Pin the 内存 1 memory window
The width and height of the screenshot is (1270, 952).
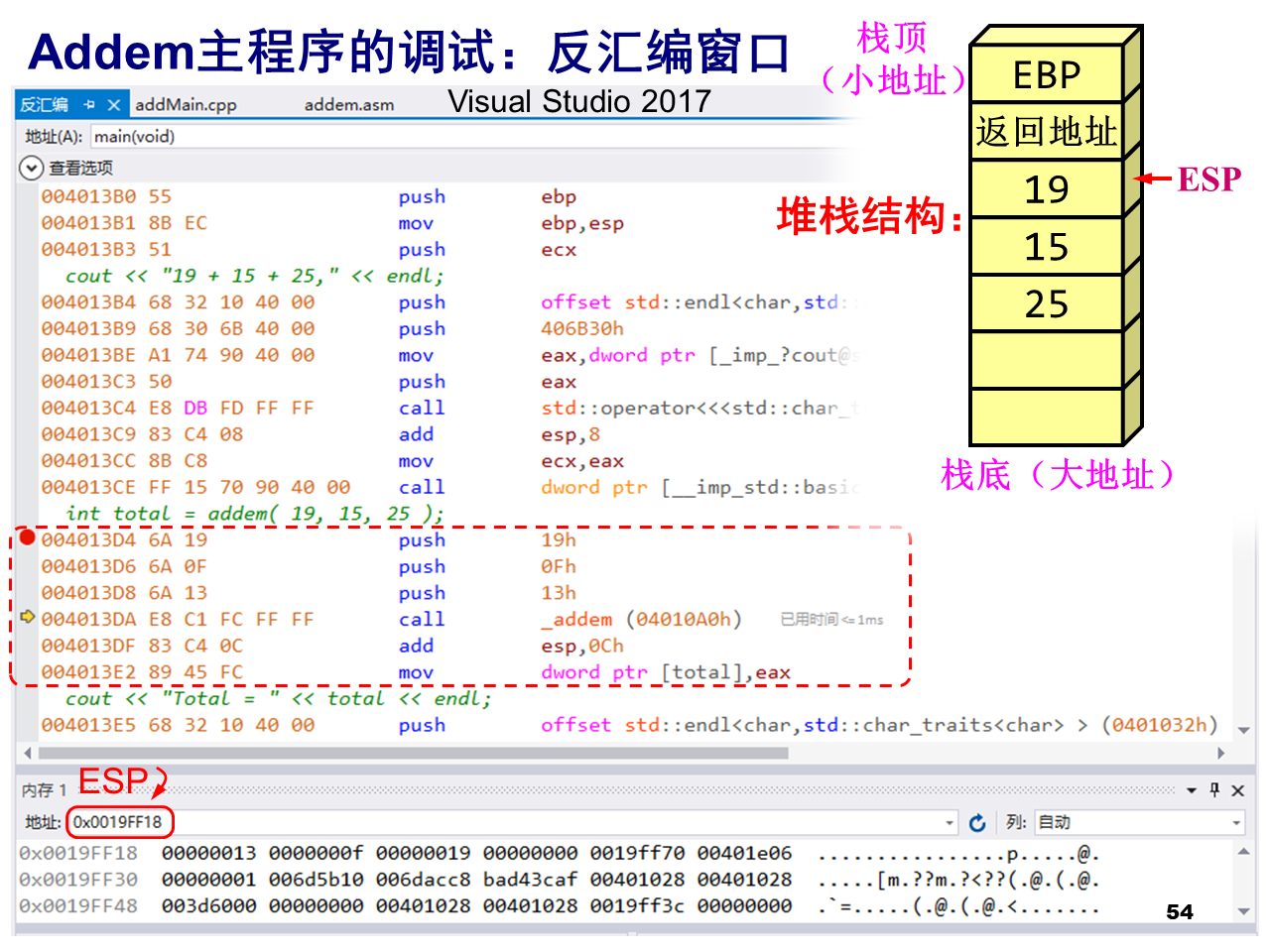(1214, 789)
